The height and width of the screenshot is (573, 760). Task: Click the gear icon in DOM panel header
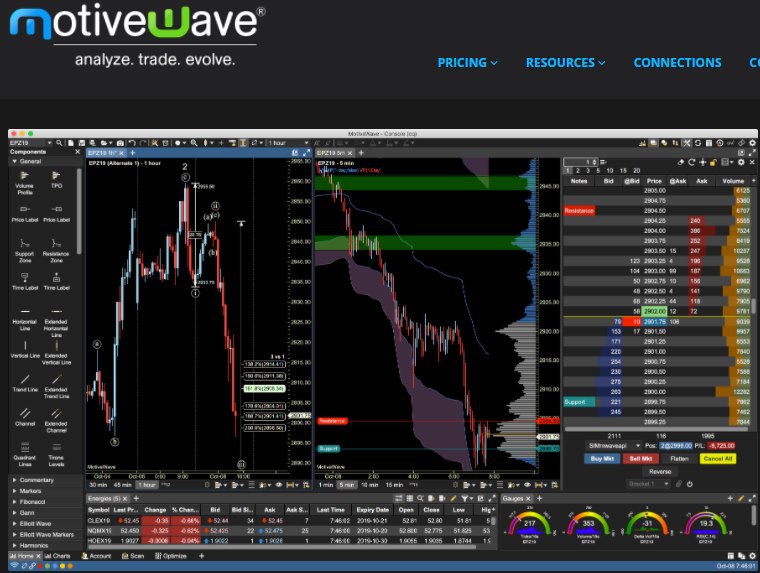(x=741, y=162)
